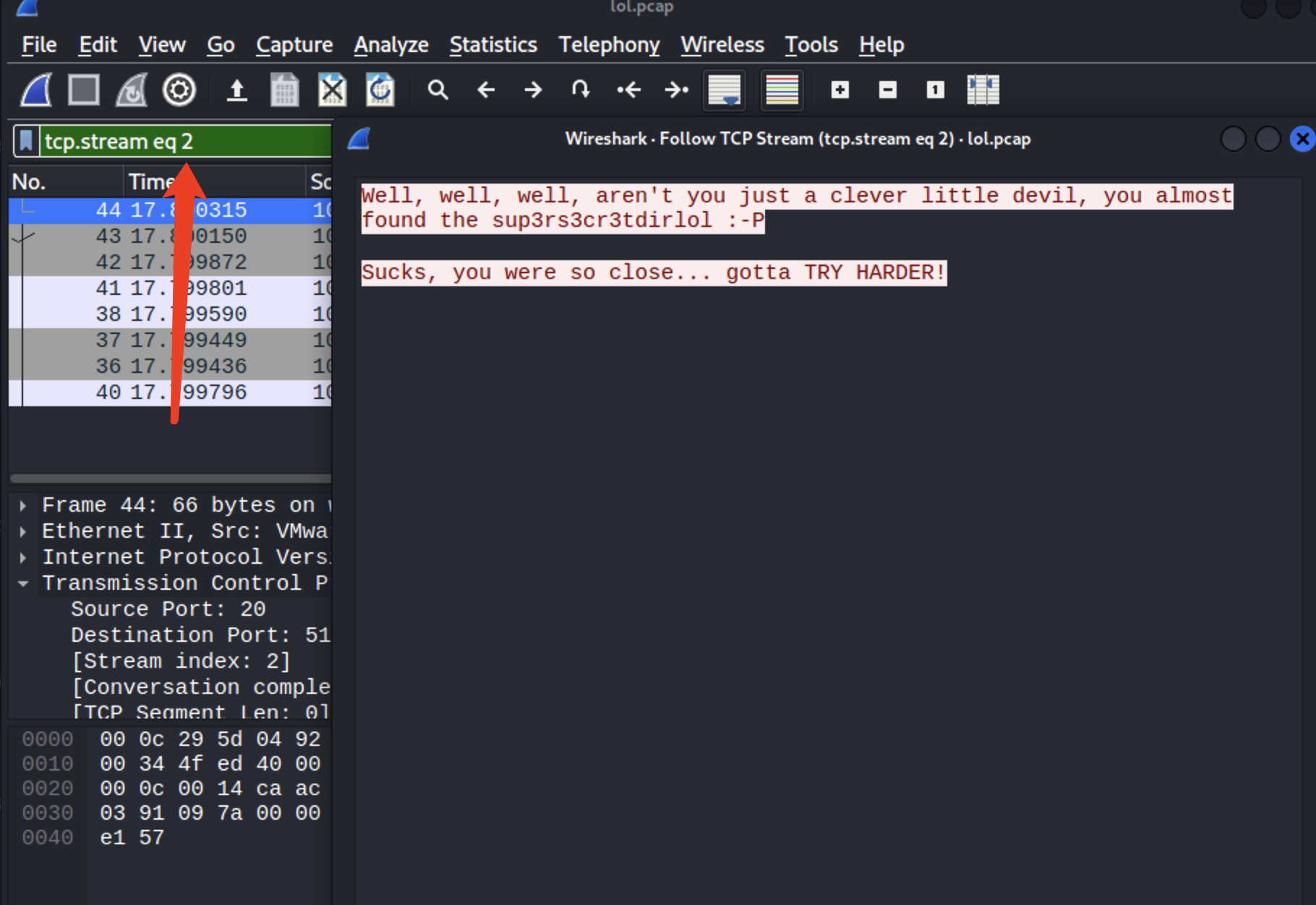
Task: Expand the Frame 44 tree row
Action: coord(23,505)
